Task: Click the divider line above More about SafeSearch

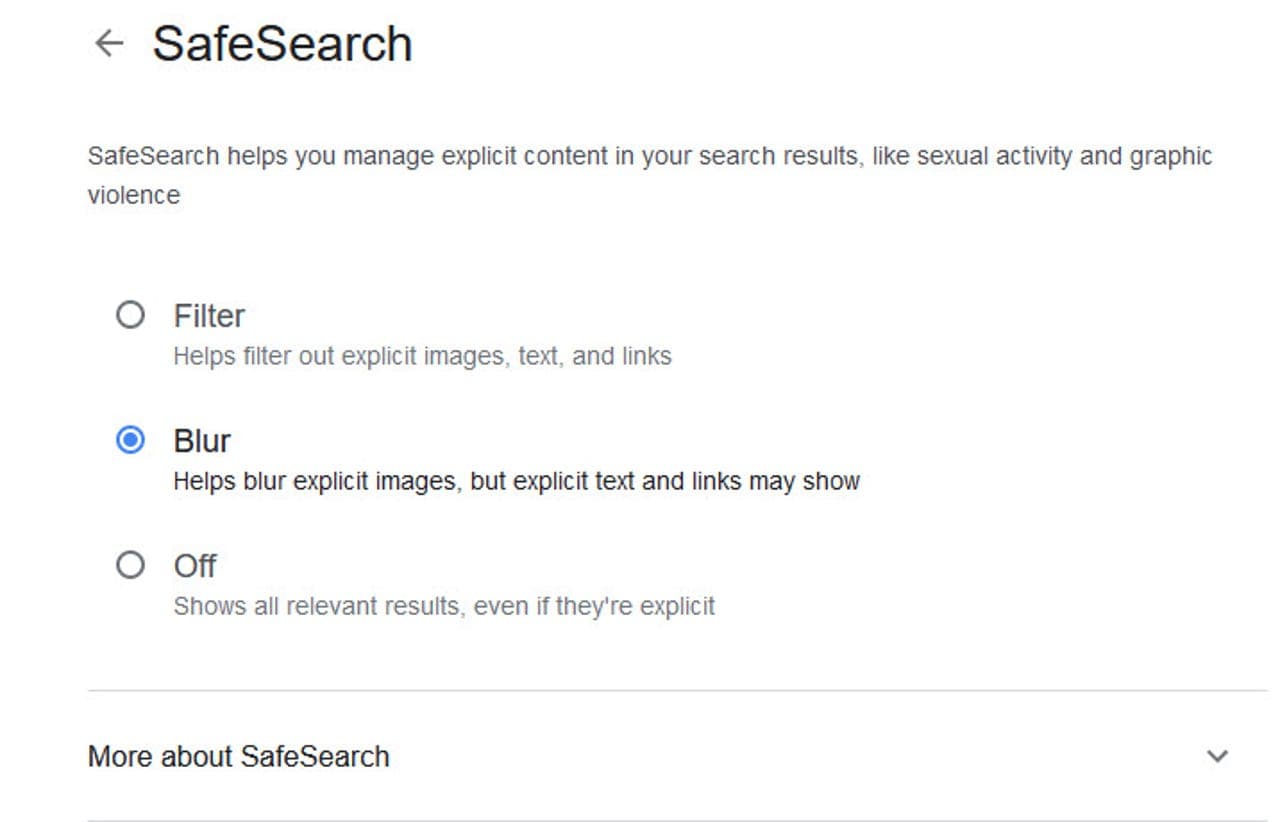Action: pyautogui.click(x=676, y=690)
